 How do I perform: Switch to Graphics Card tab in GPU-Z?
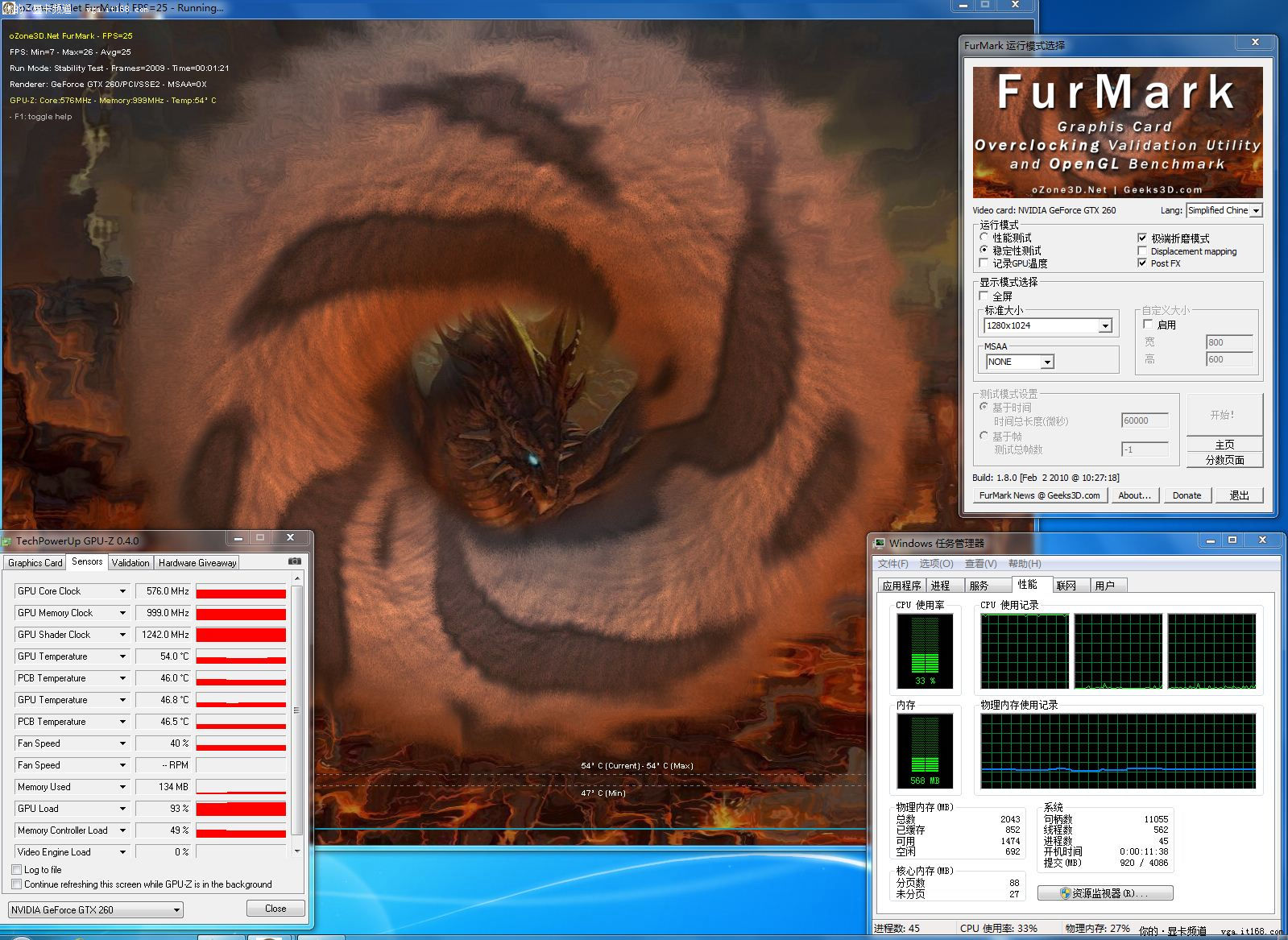(35, 563)
